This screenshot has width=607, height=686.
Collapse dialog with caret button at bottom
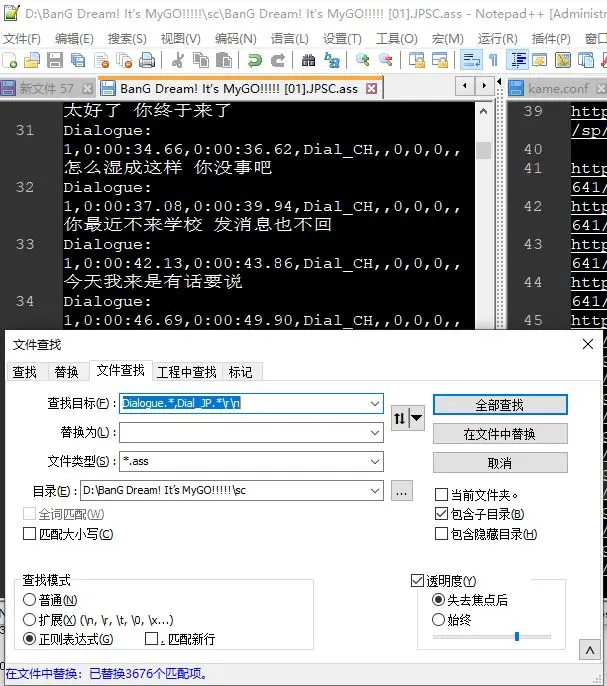(589, 650)
